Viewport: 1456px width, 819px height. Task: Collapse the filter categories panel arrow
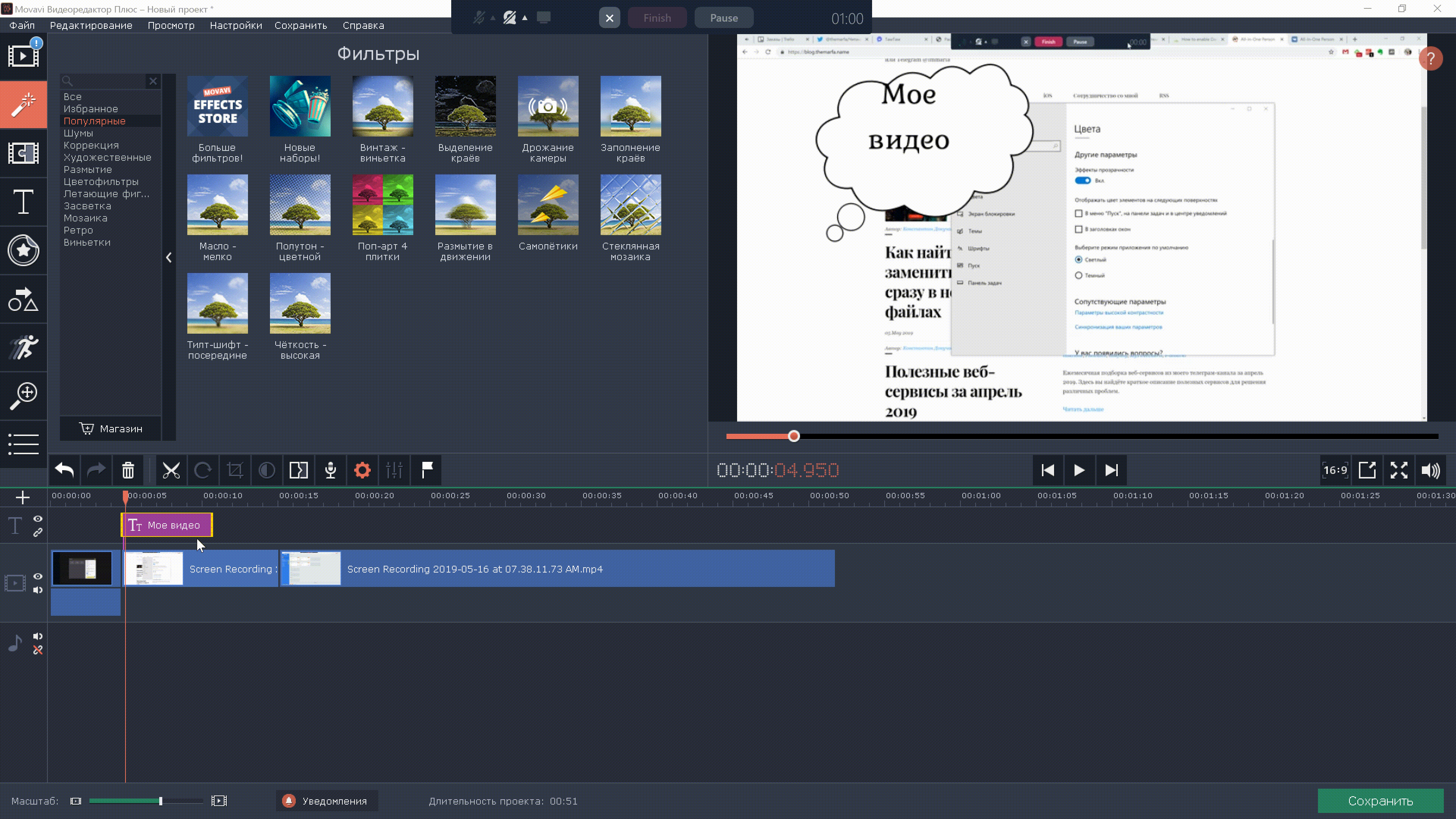169,258
